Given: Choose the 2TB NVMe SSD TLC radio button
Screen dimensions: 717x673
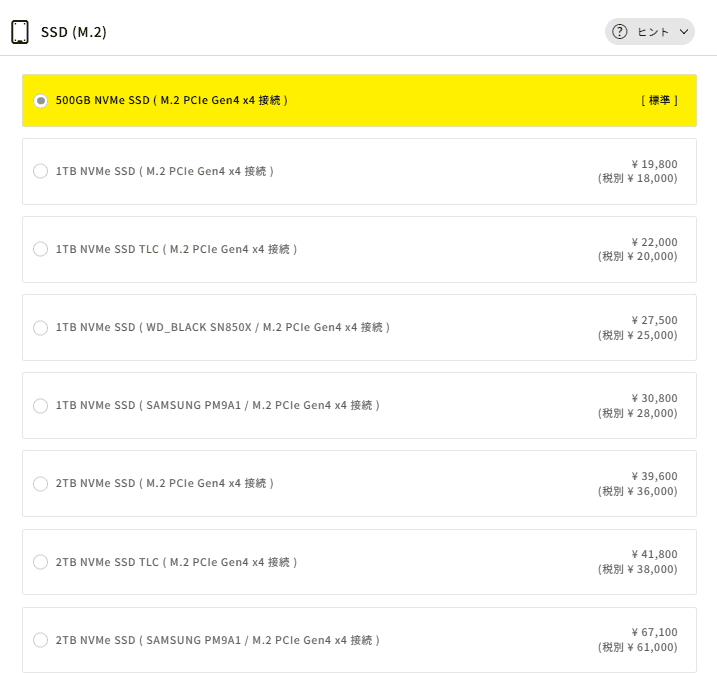Looking at the screenshot, I should coord(40,562).
